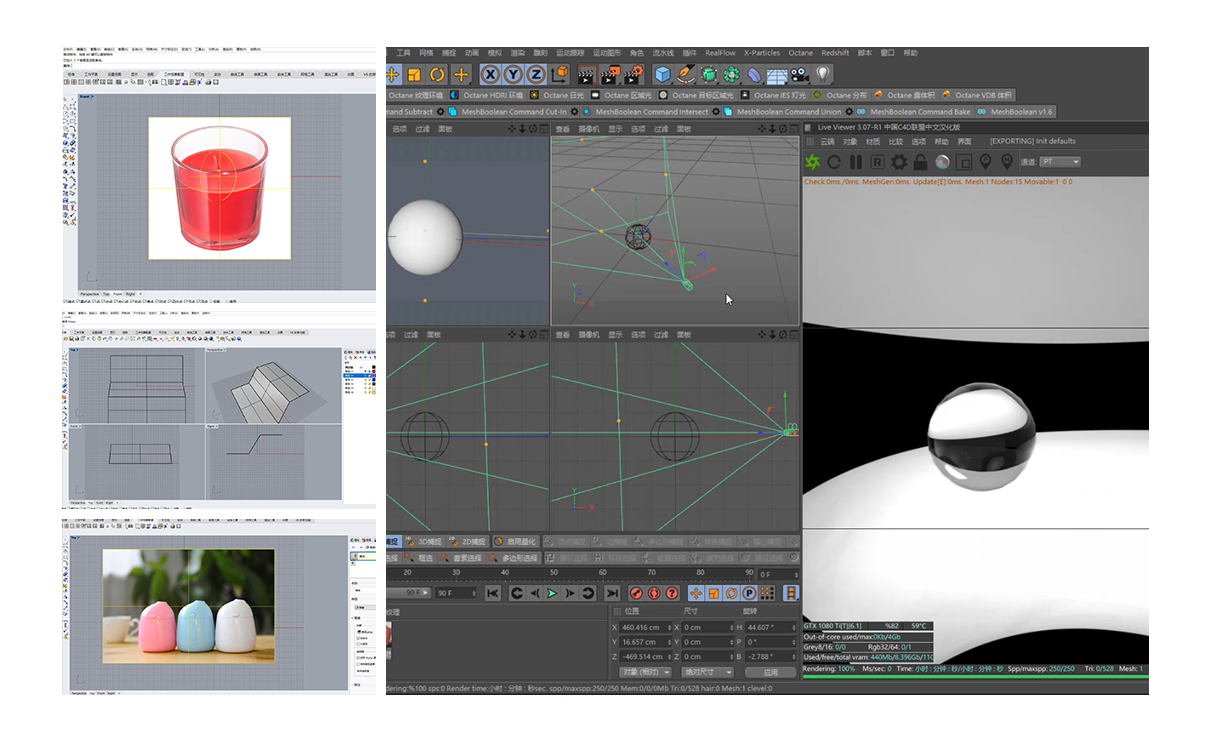The image size is (1210, 742).
Task: Click the MoGraph array flower icon
Action: pyautogui.click(x=732, y=74)
